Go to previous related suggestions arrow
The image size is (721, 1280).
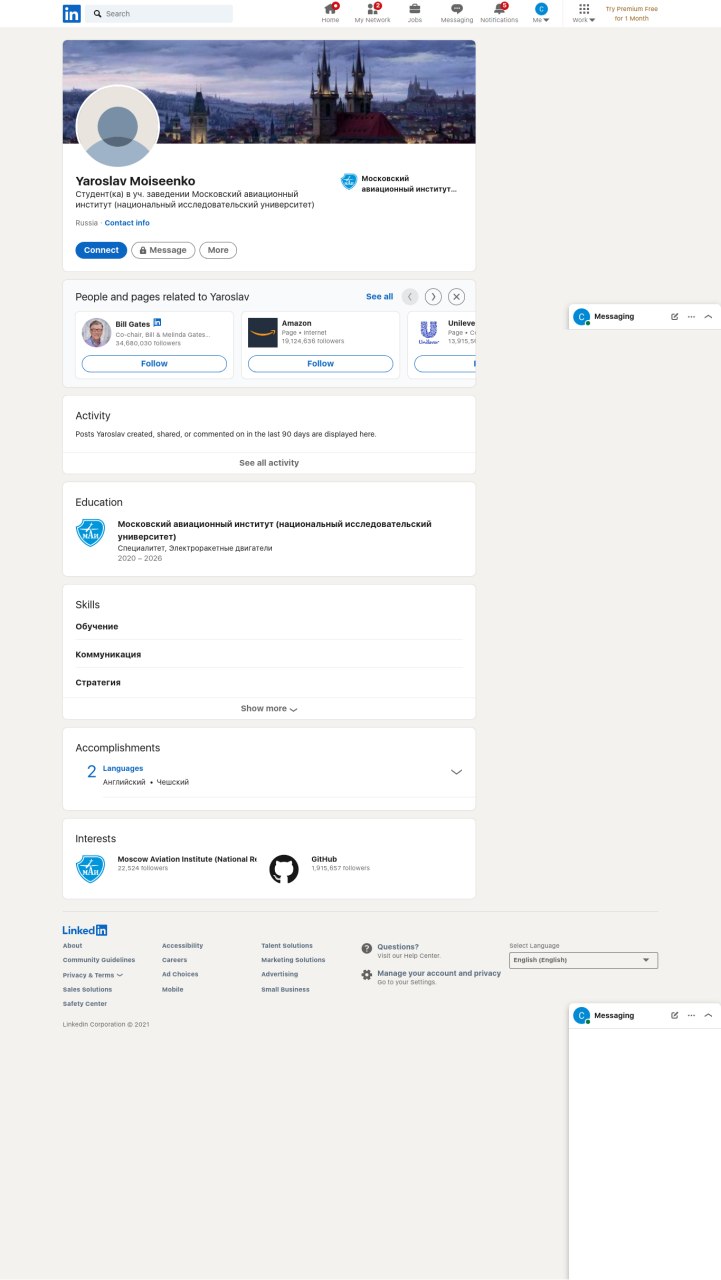pos(410,296)
